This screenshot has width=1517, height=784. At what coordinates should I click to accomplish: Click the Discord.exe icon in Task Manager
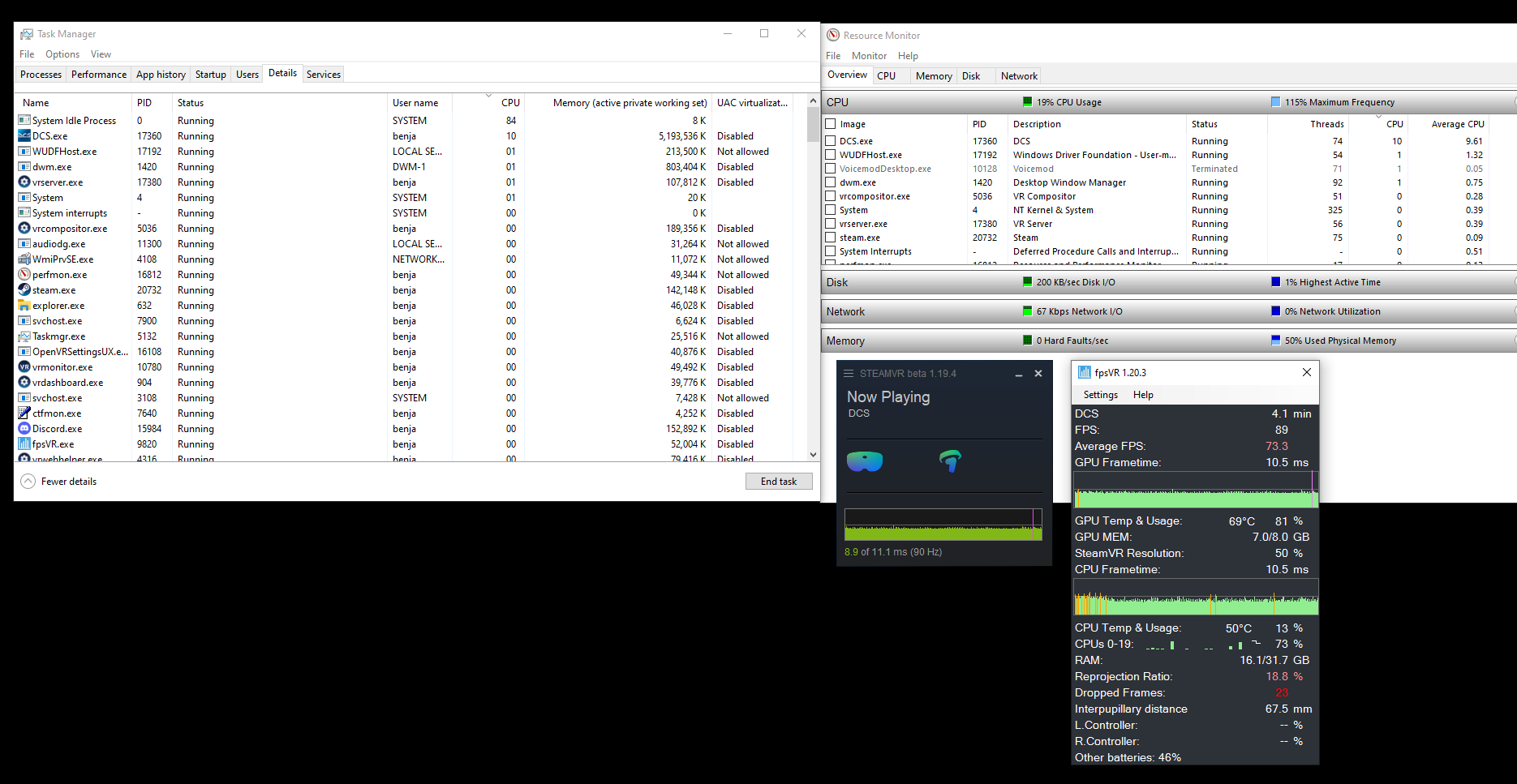[x=24, y=429]
